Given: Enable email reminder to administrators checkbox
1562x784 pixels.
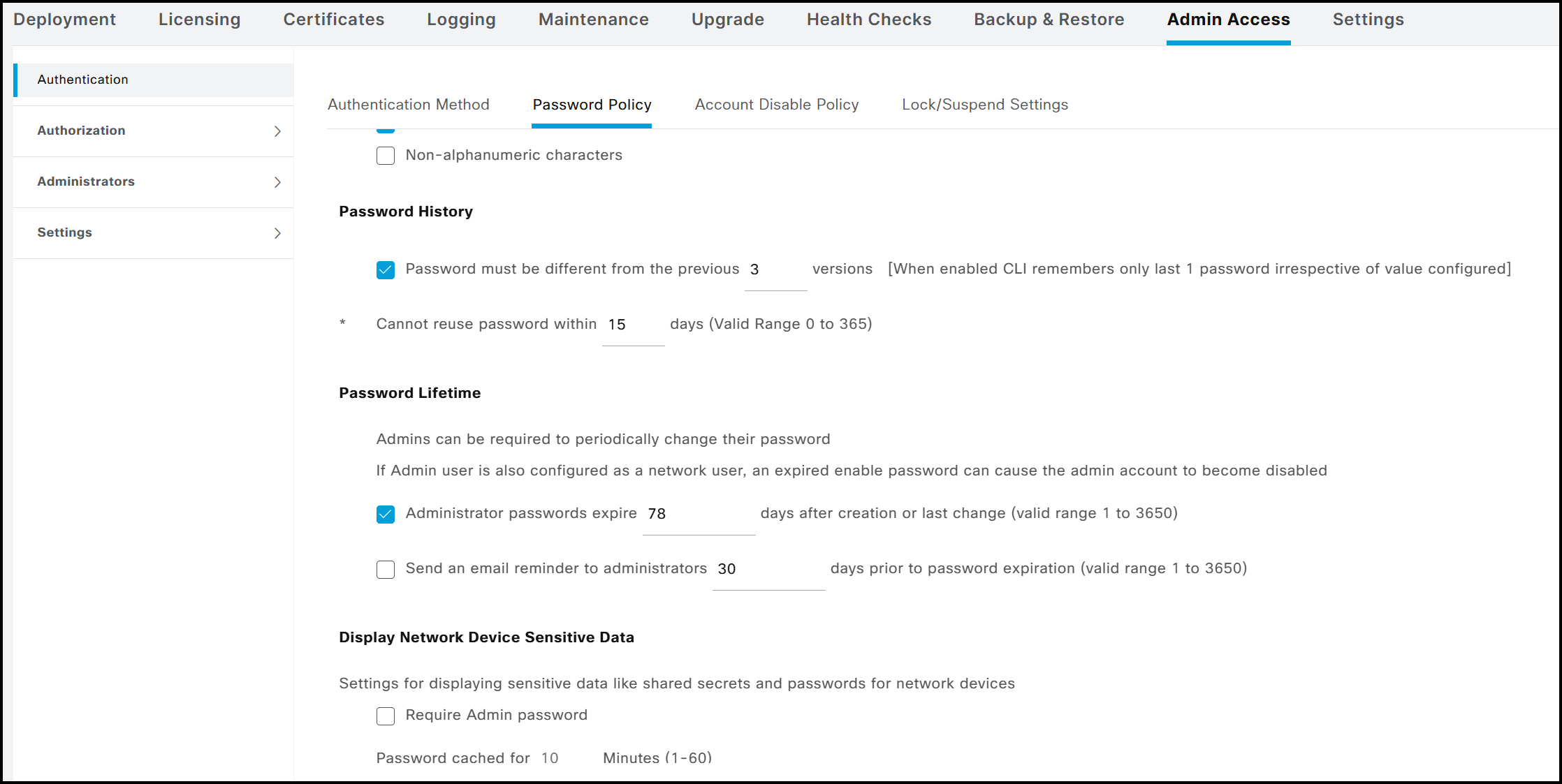Looking at the screenshot, I should [386, 570].
